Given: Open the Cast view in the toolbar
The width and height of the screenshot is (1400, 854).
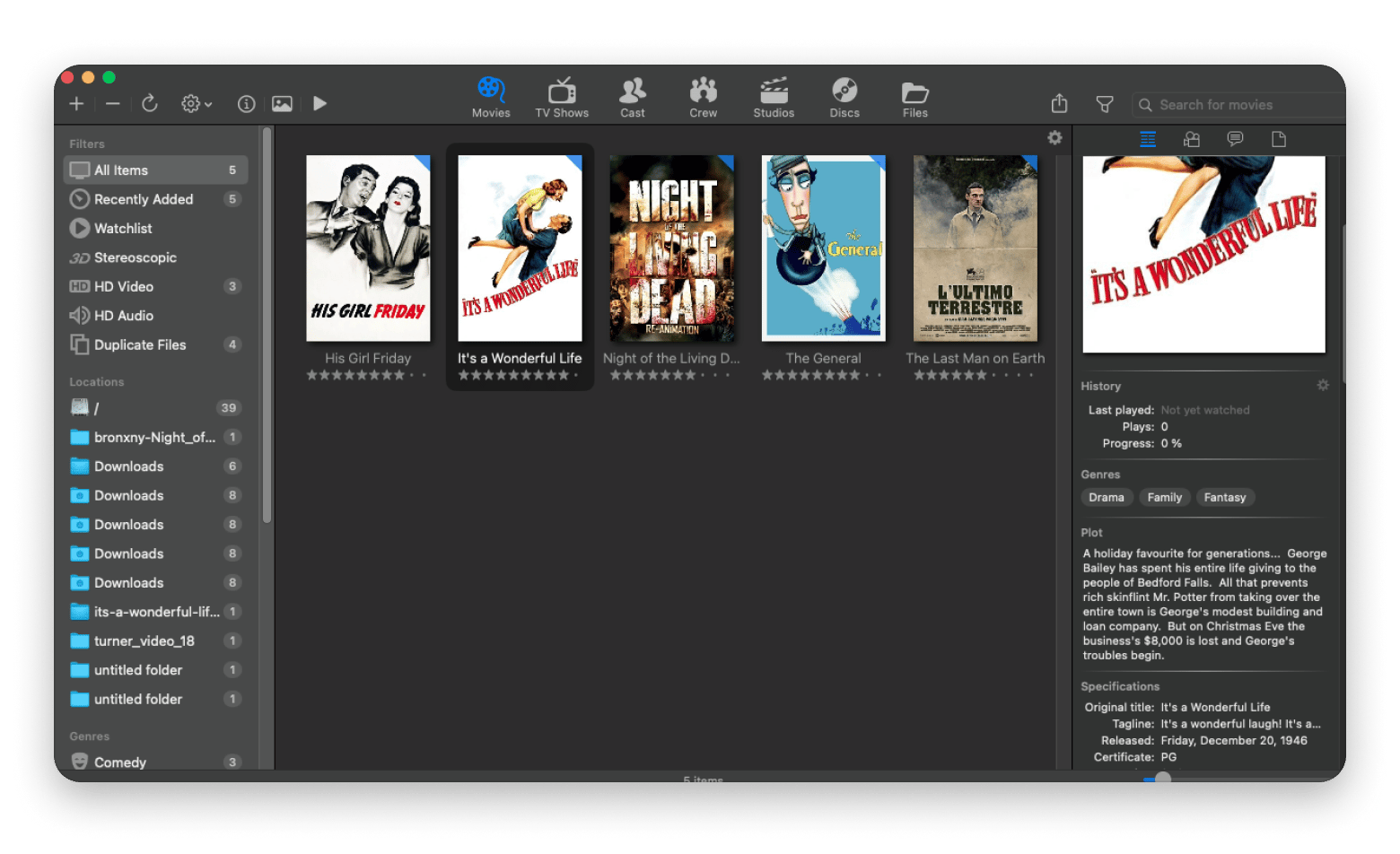Looking at the screenshot, I should [633, 97].
